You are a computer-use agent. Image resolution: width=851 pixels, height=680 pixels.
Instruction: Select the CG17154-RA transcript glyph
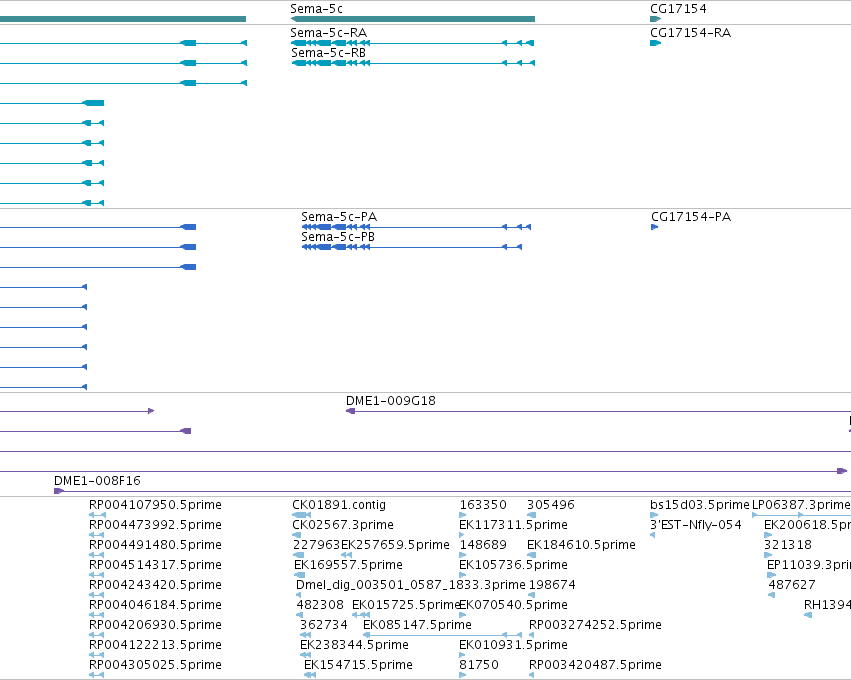[656, 43]
